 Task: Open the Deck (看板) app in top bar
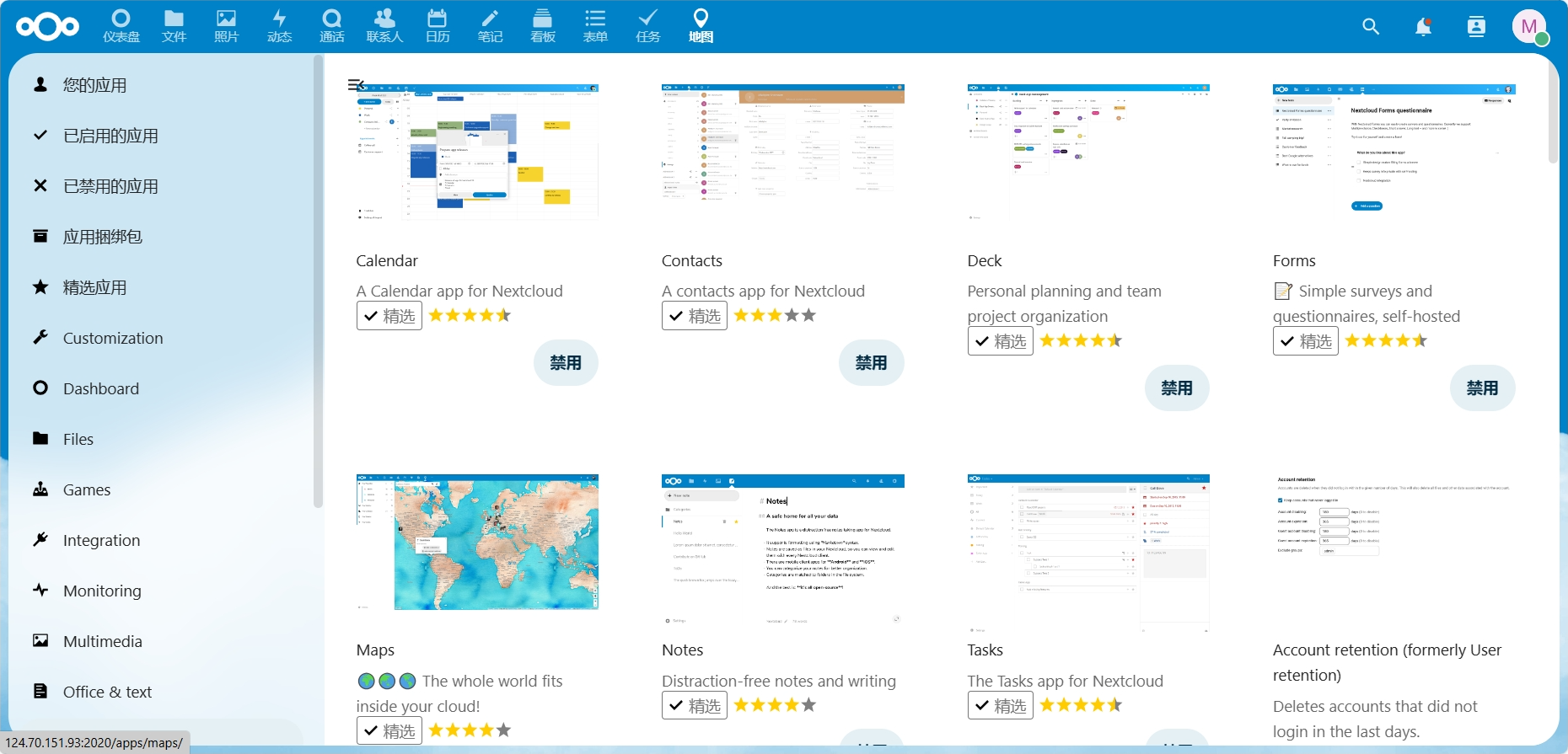point(543,26)
